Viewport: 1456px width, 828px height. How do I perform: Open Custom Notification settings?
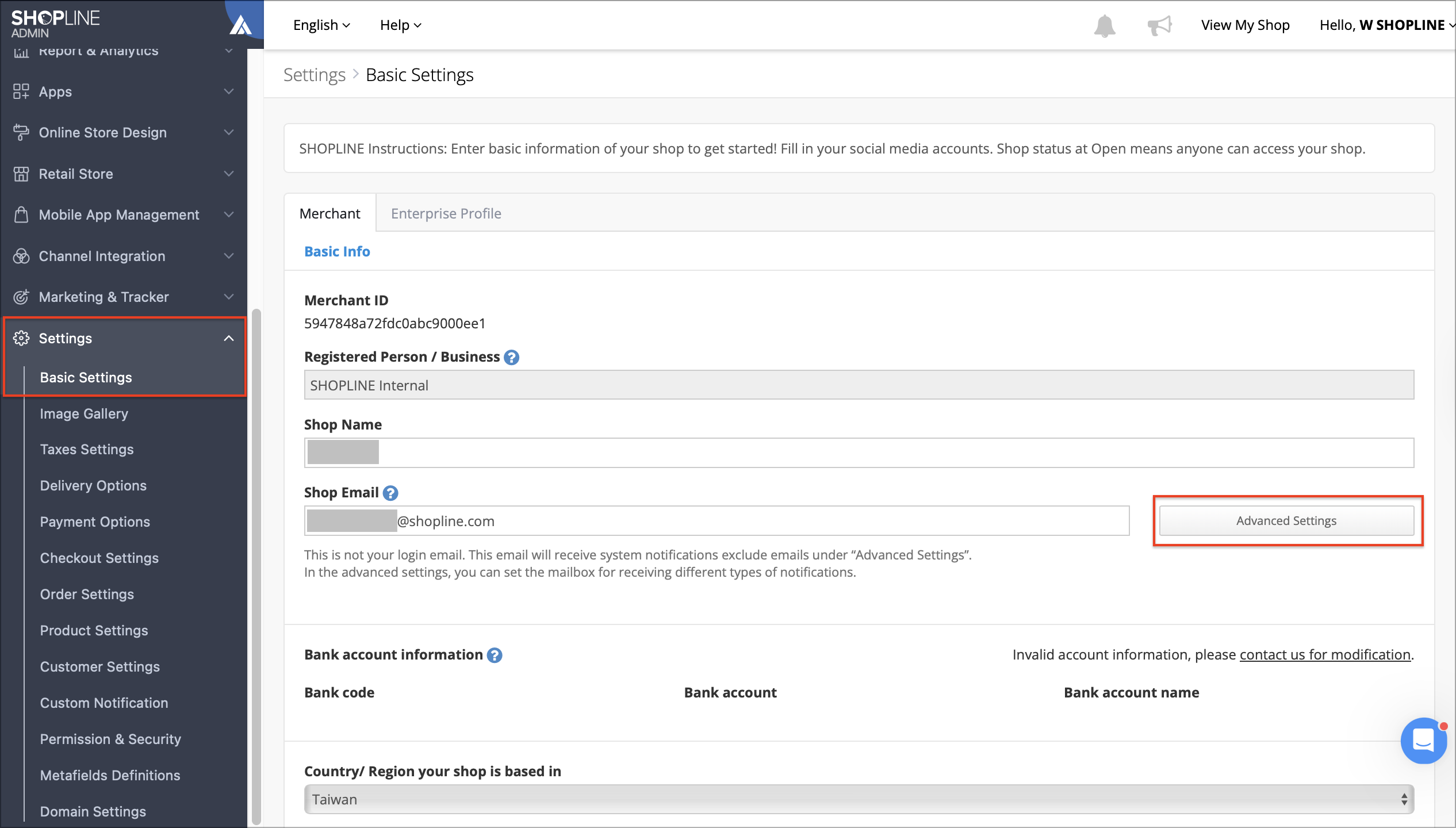point(104,703)
